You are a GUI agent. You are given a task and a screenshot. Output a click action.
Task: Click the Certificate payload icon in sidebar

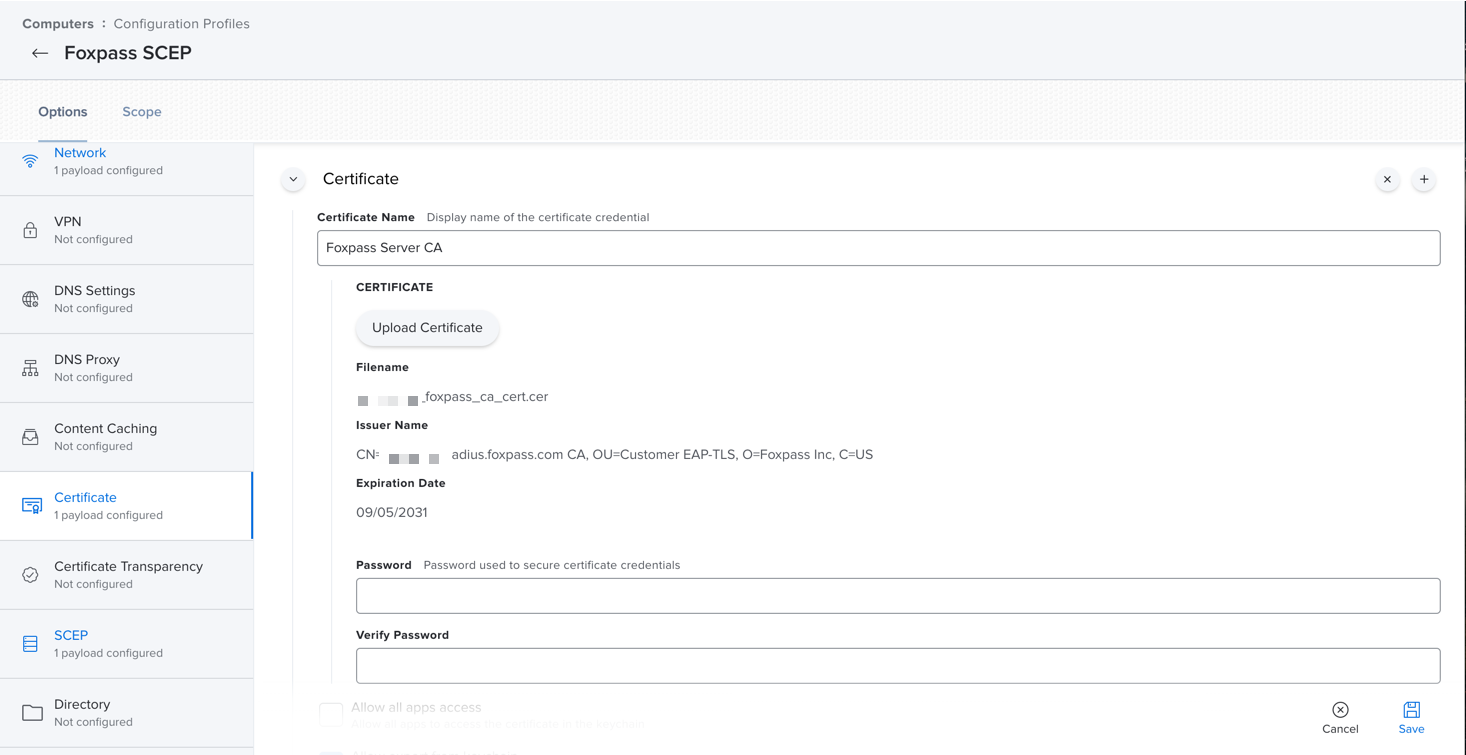[x=32, y=506]
